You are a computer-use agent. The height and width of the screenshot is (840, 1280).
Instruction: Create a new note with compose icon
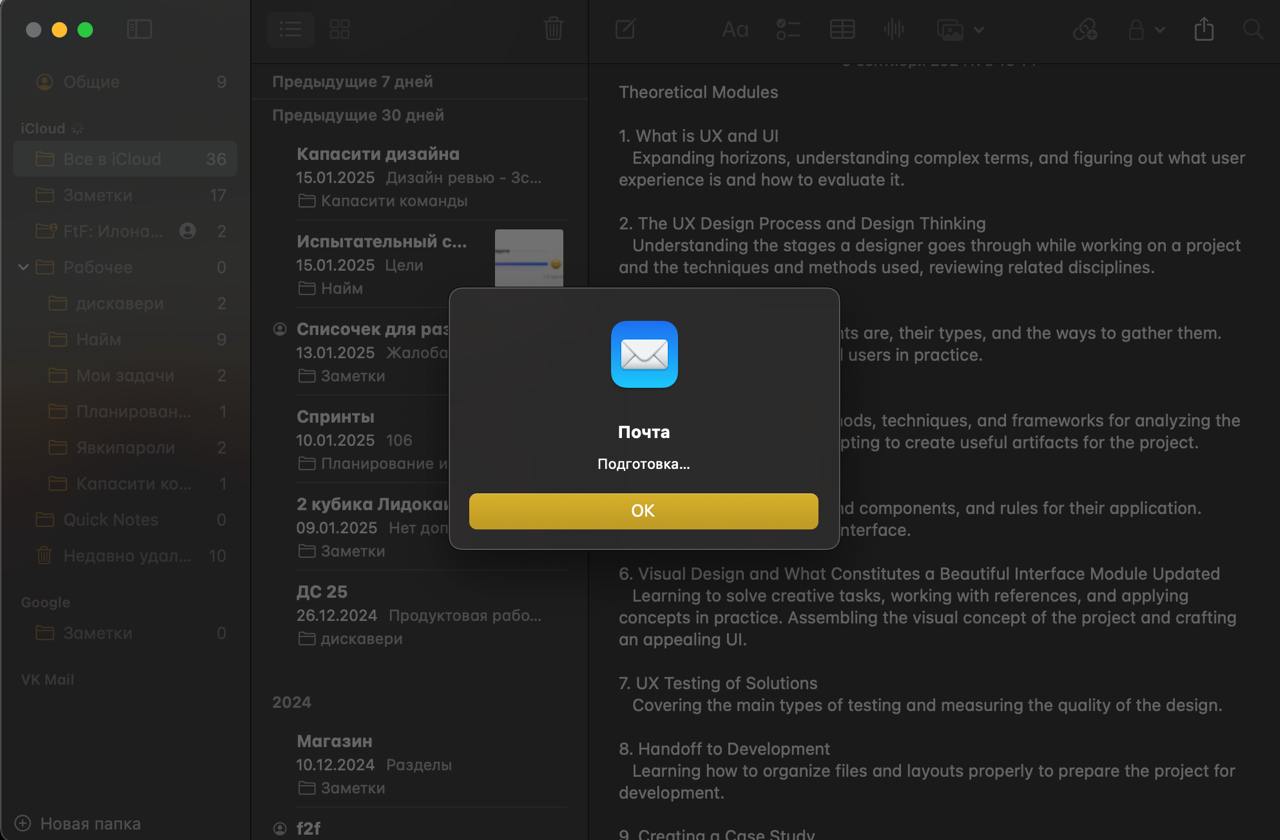625,29
